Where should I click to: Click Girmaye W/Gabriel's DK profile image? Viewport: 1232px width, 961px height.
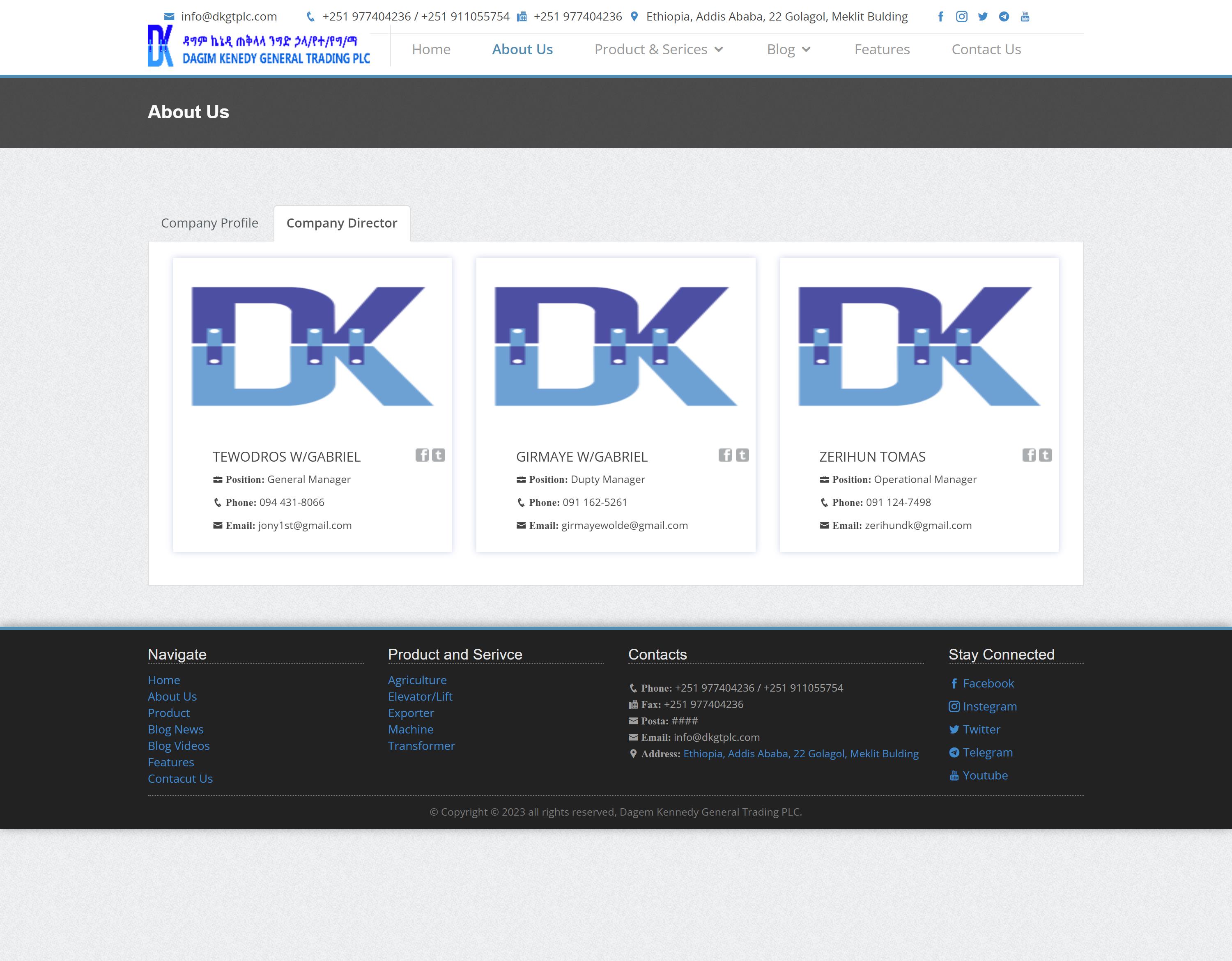coord(616,346)
